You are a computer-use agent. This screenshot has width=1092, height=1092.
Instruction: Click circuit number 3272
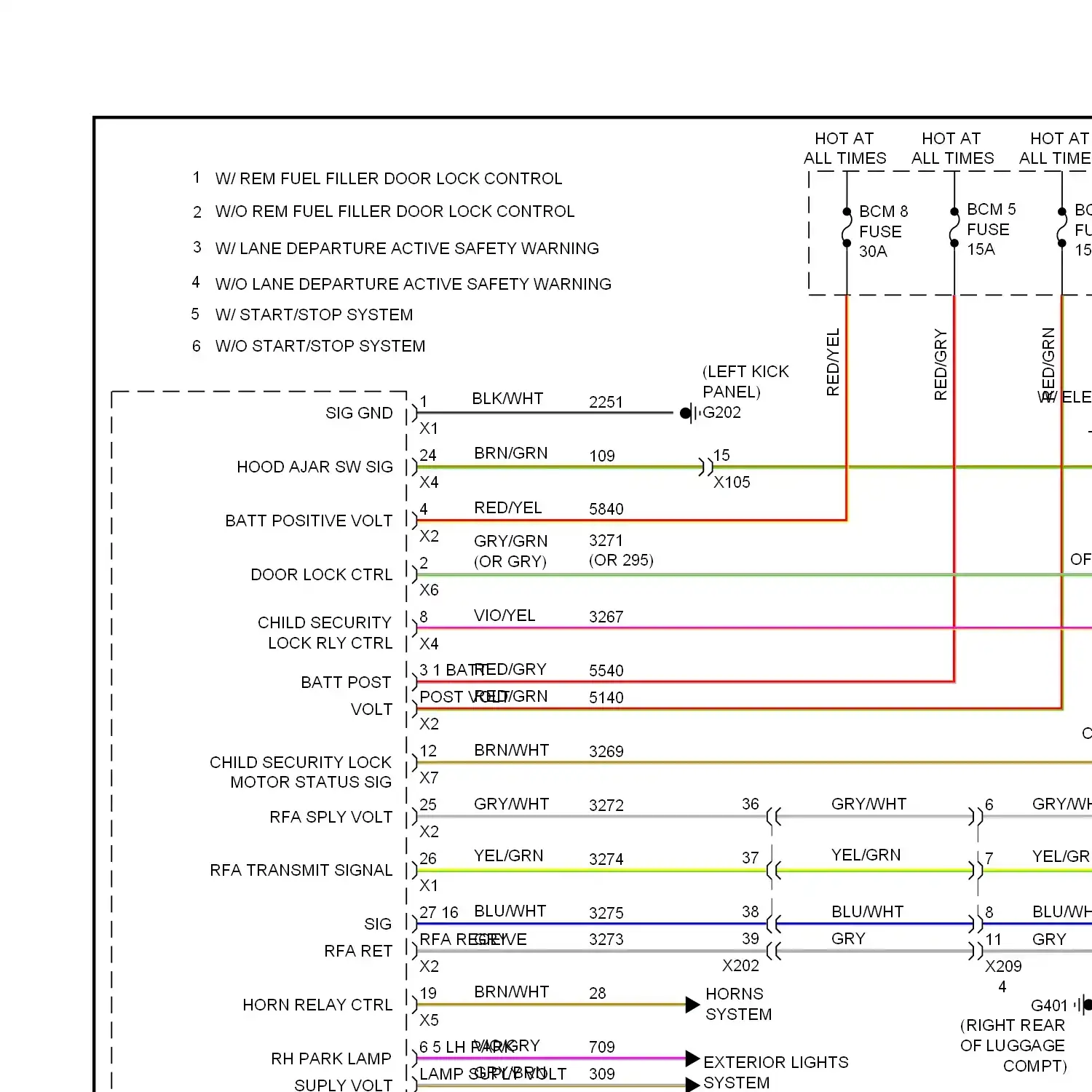coord(606,805)
